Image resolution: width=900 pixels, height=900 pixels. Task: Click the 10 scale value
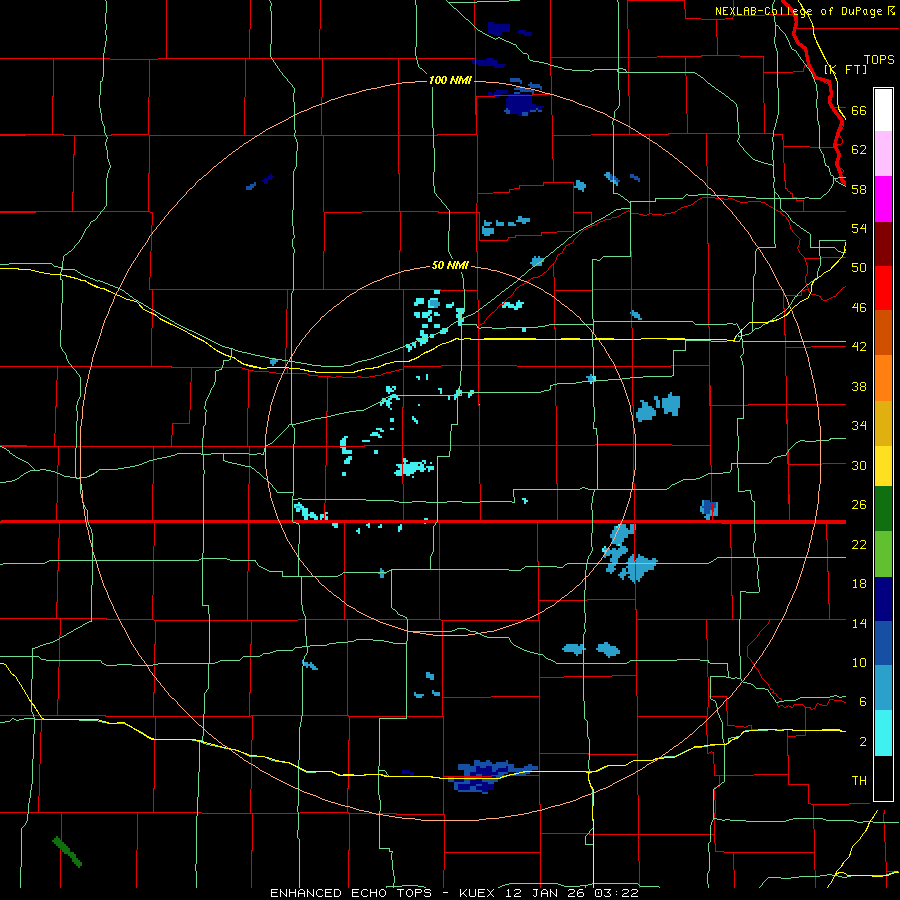click(859, 662)
